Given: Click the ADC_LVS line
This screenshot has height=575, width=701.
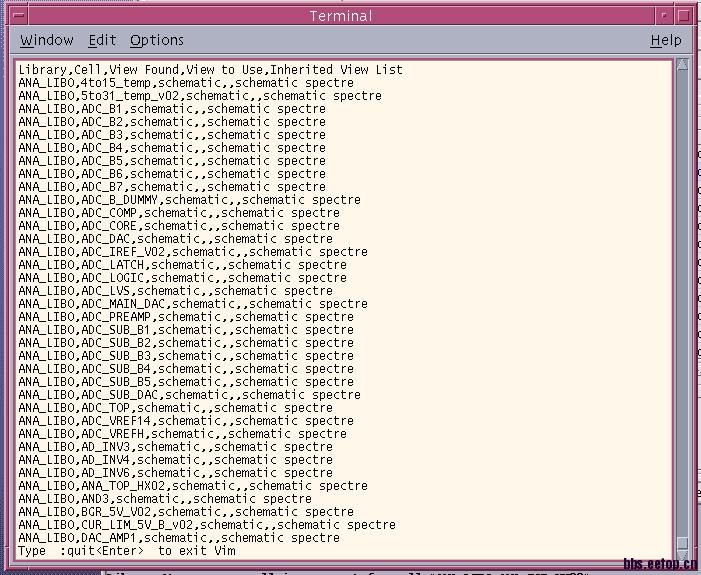Looking at the screenshot, I should 175,290.
